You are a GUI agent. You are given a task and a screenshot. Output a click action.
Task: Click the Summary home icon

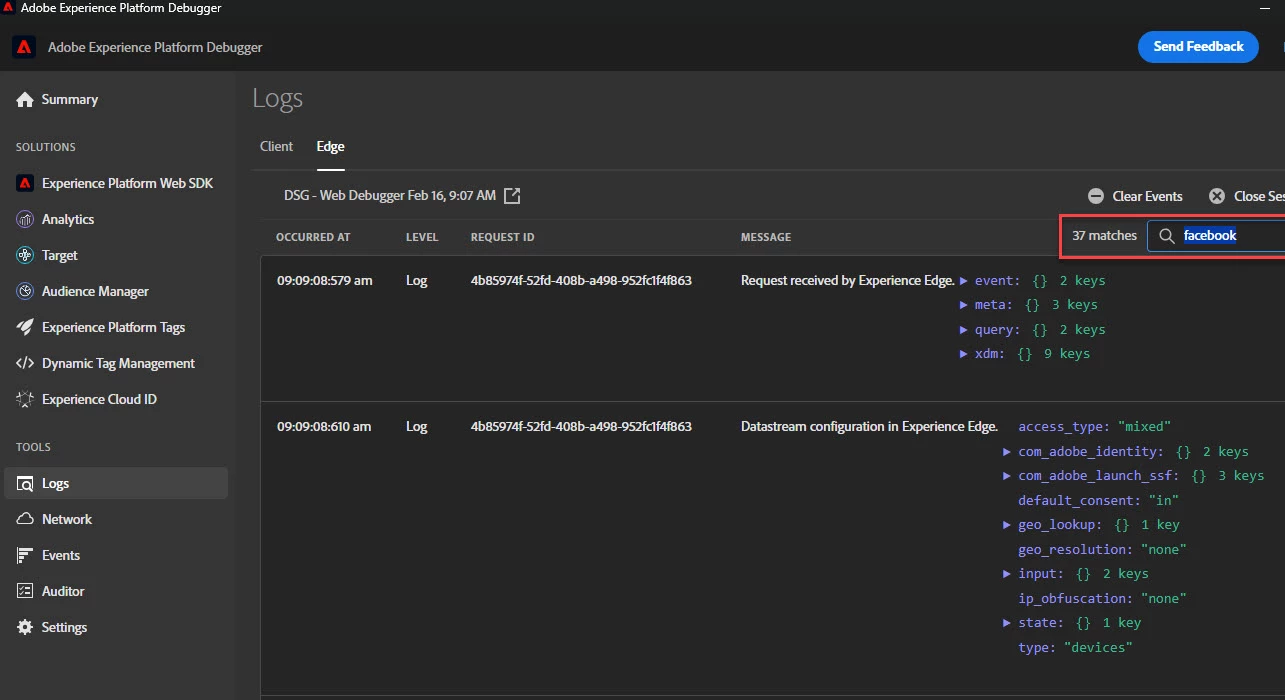click(25, 99)
